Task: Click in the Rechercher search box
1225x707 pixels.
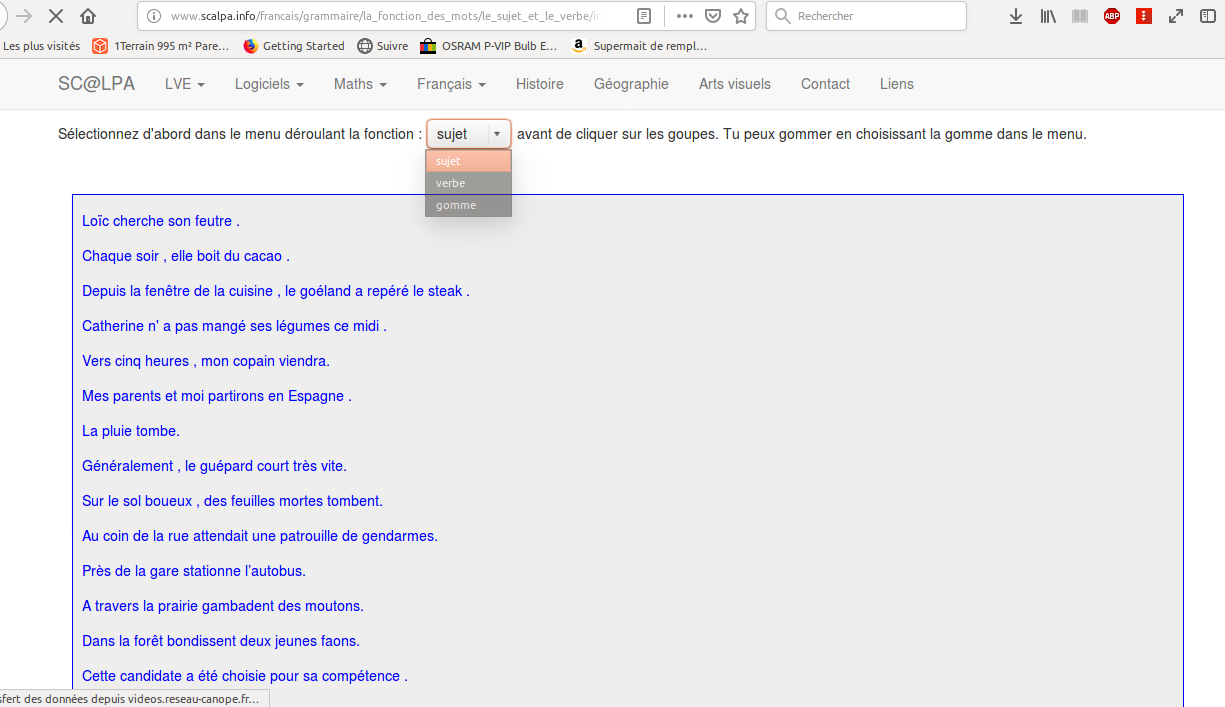Action: [866, 16]
